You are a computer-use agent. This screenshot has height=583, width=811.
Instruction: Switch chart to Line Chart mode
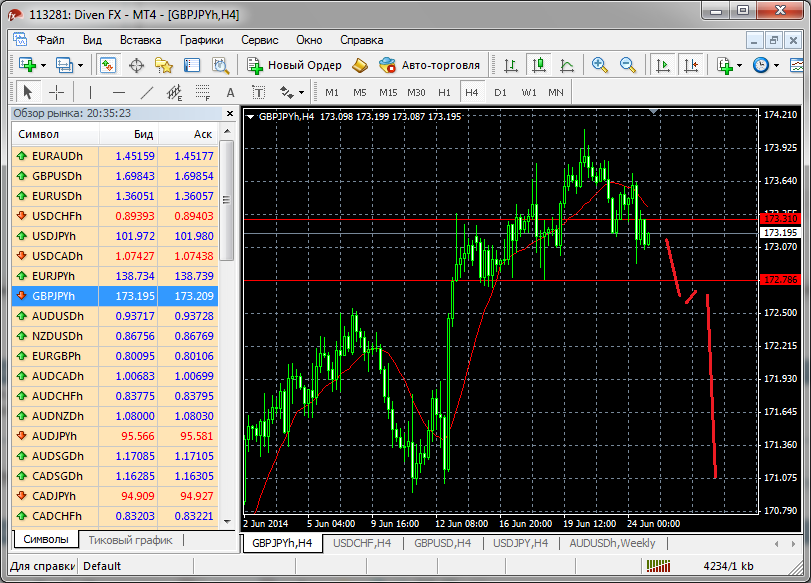click(x=567, y=65)
